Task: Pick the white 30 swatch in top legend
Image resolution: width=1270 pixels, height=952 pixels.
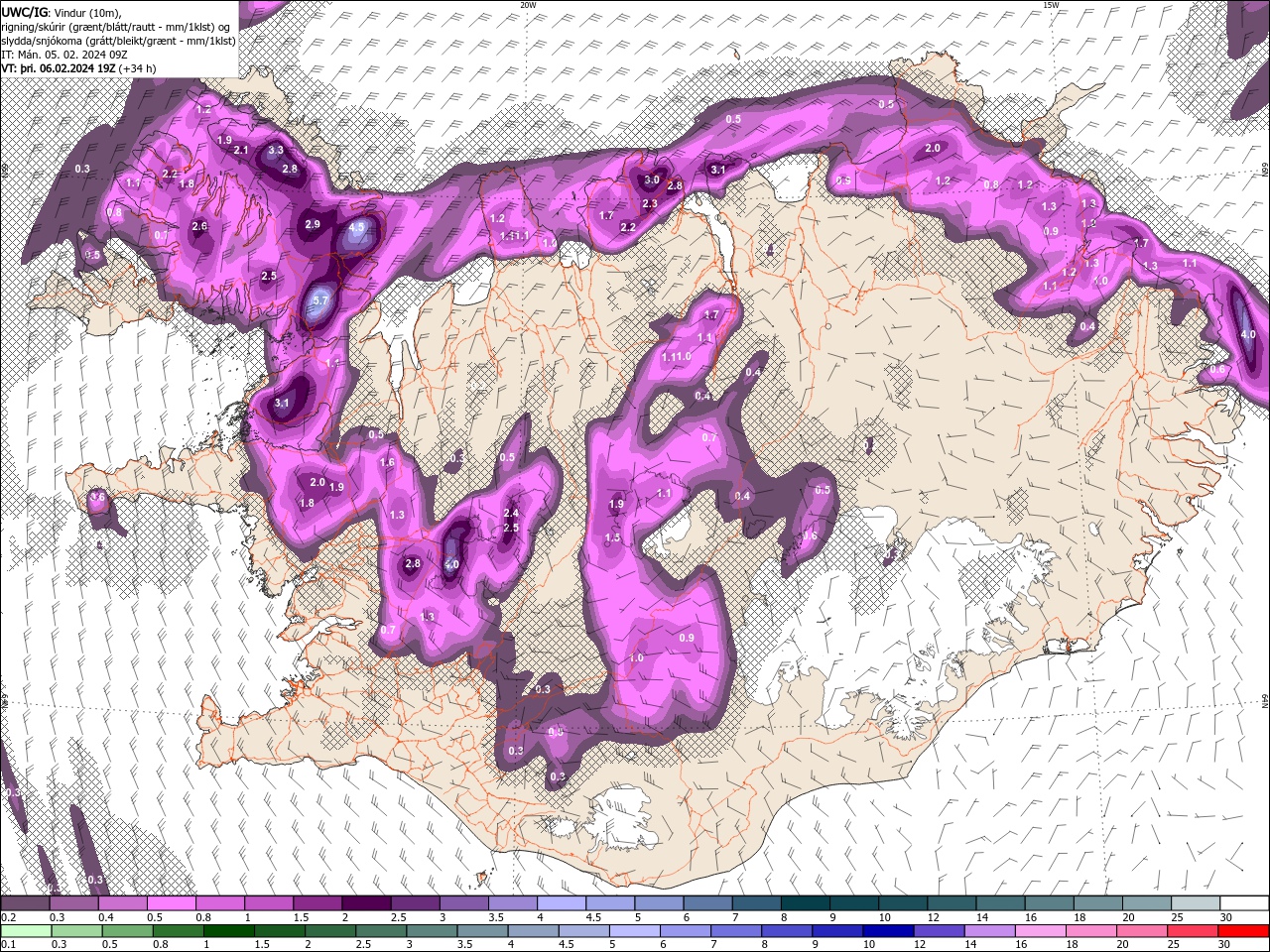Action: 1243,903
